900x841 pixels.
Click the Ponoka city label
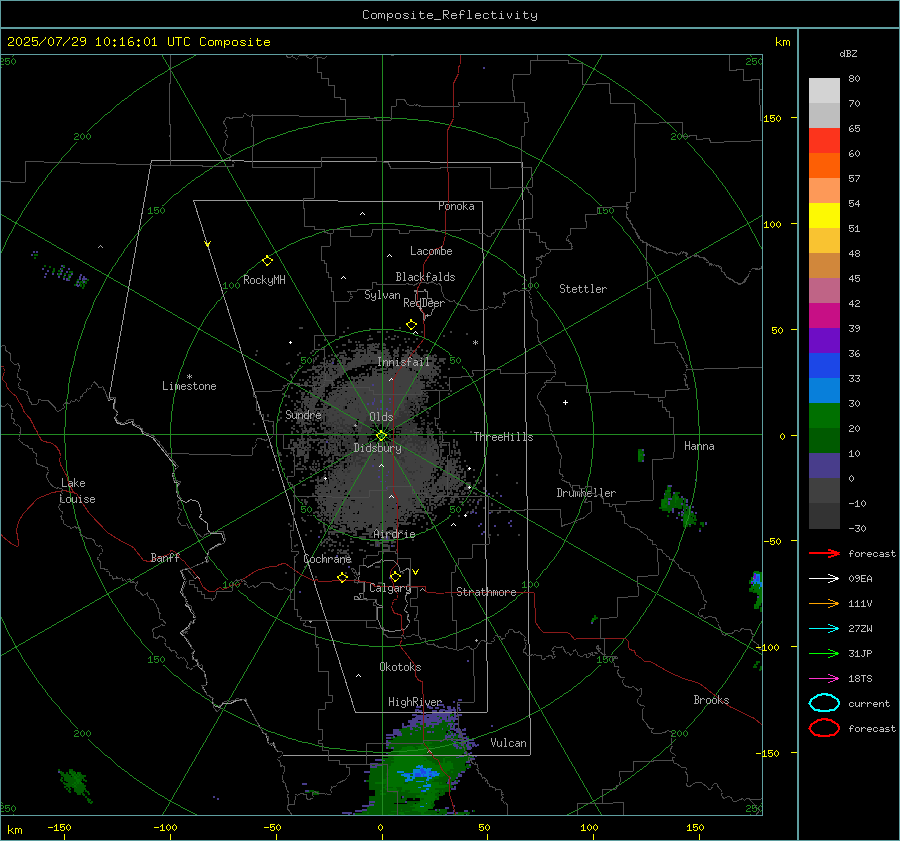(x=456, y=206)
